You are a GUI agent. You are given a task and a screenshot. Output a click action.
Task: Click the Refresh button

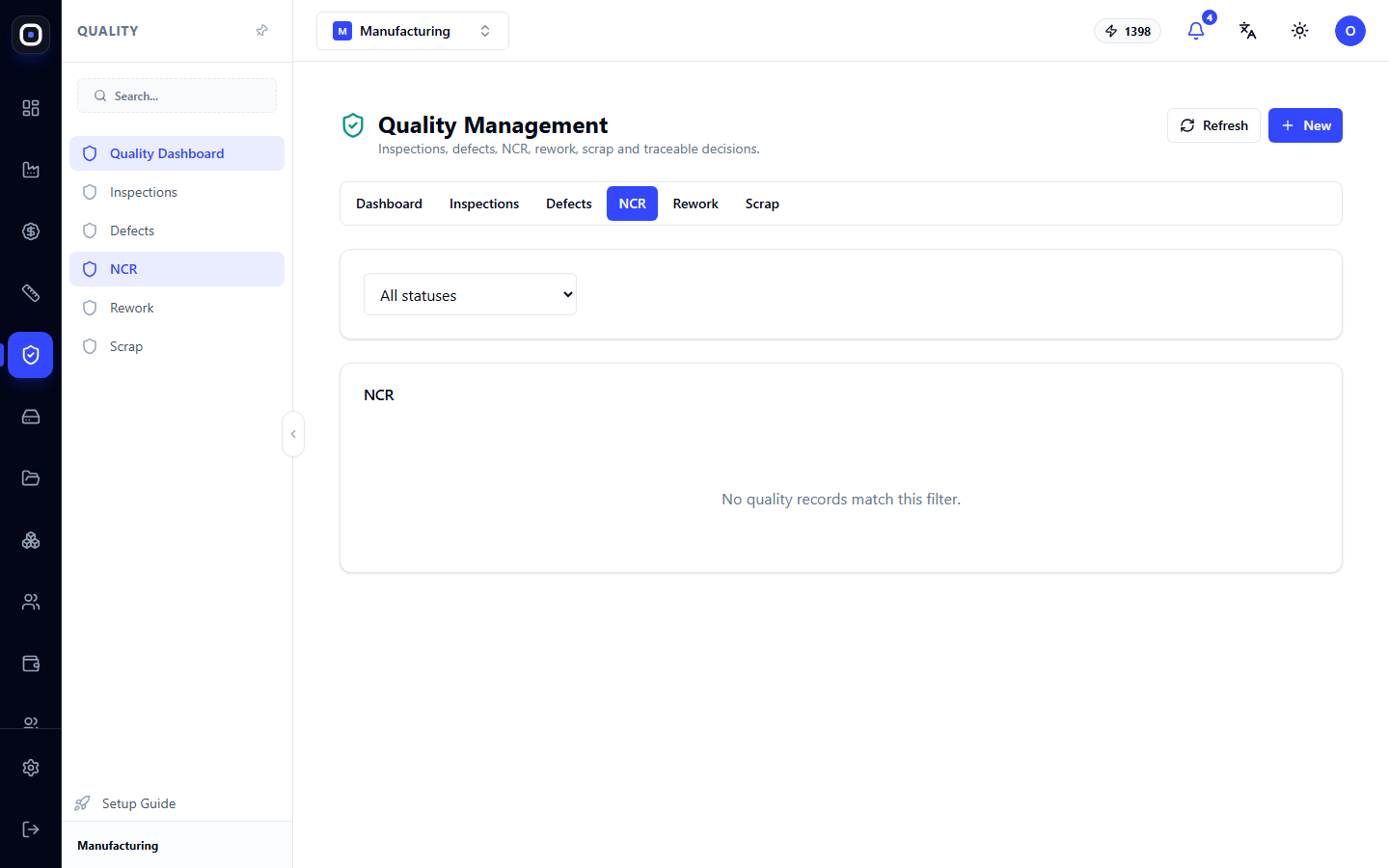[x=1213, y=125]
